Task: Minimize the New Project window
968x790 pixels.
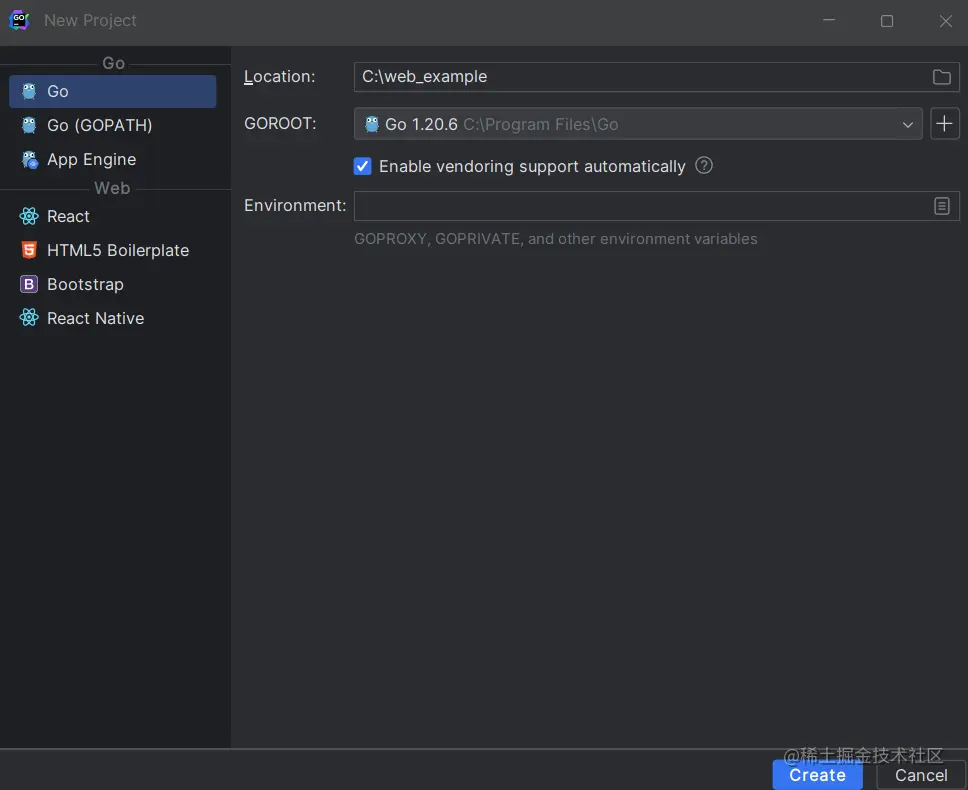Action: (x=829, y=20)
